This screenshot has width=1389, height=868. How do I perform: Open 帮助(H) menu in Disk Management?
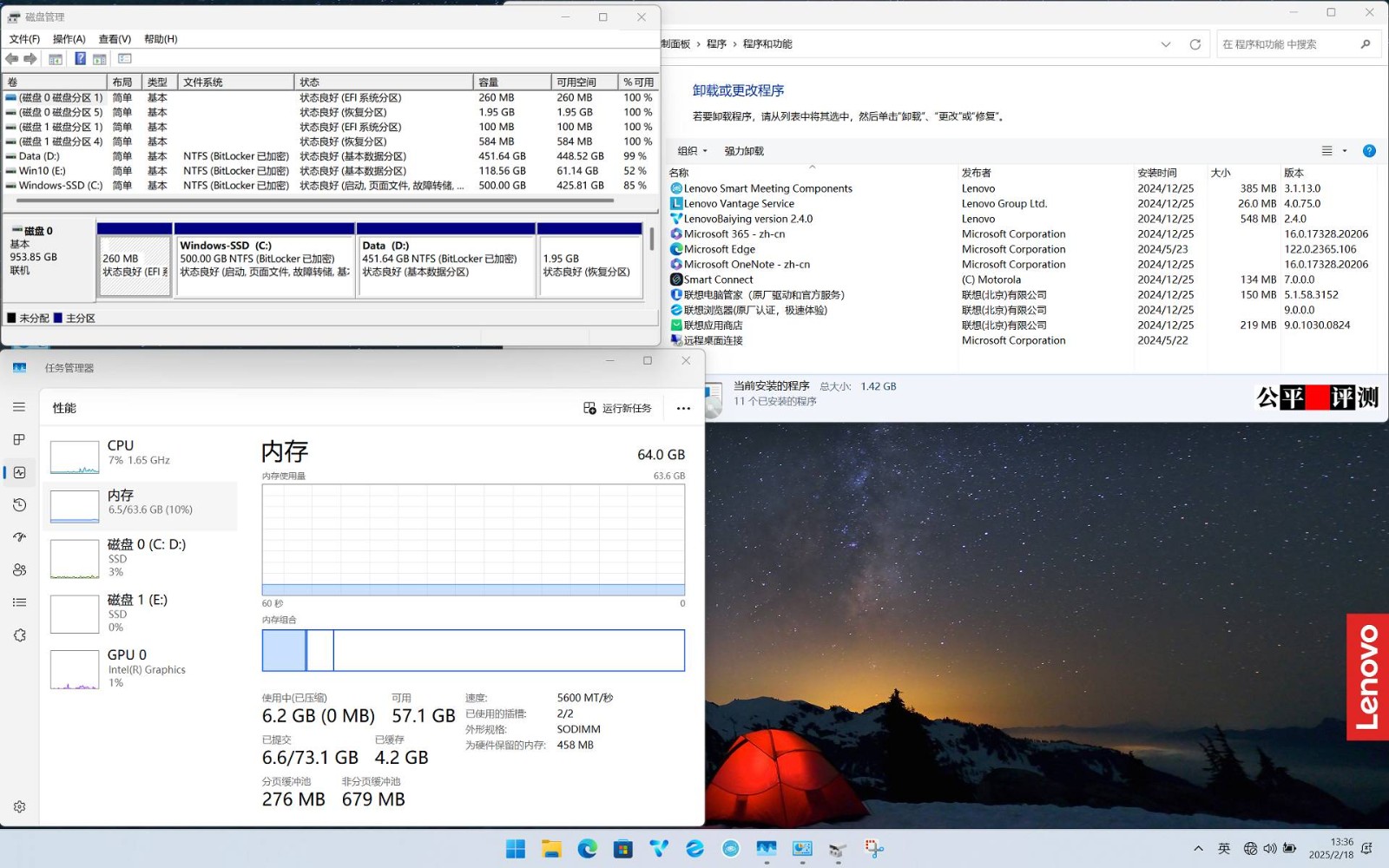(x=161, y=39)
